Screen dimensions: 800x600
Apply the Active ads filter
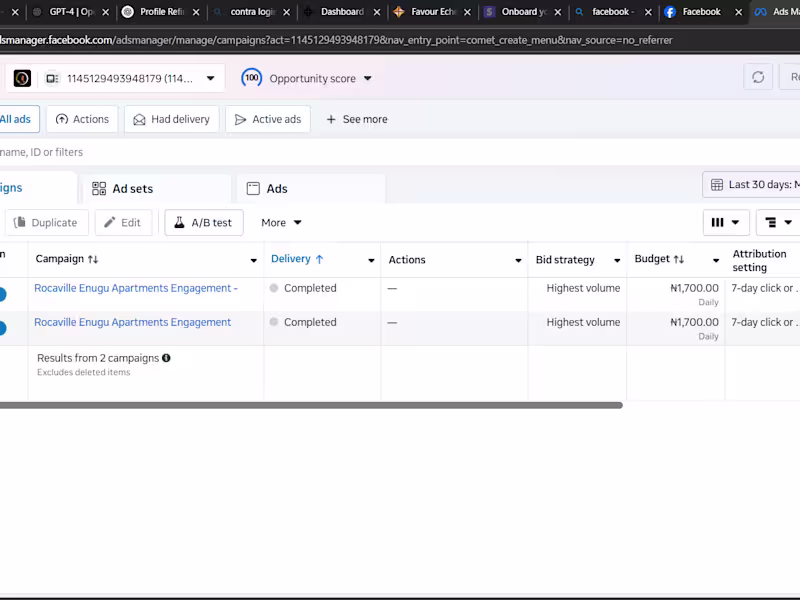point(268,119)
